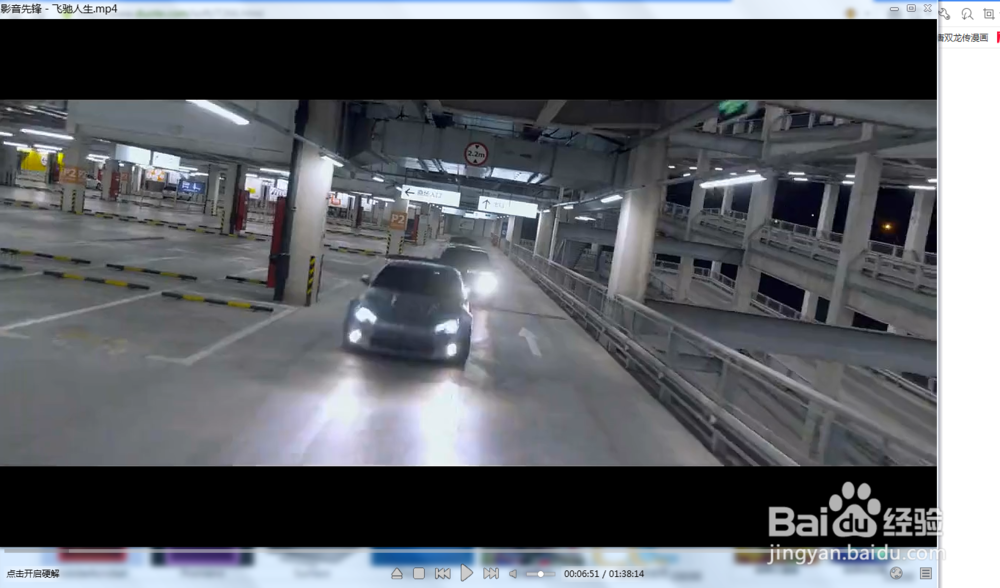The width and height of the screenshot is (1000, 588).
Task: Stop video playback
Action: tap(419, 573)
